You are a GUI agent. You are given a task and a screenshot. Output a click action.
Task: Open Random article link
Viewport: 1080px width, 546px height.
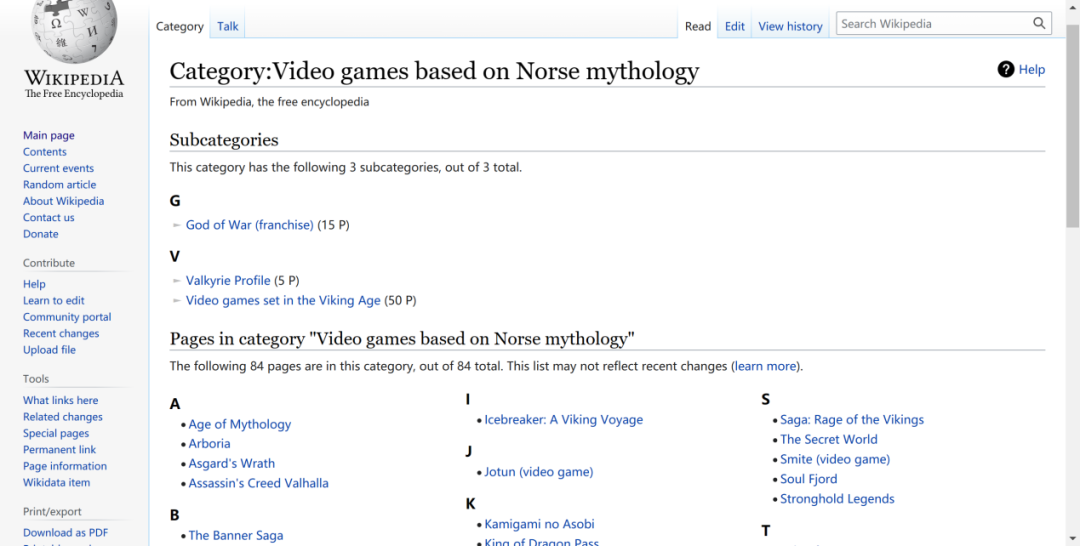[59, 185]
